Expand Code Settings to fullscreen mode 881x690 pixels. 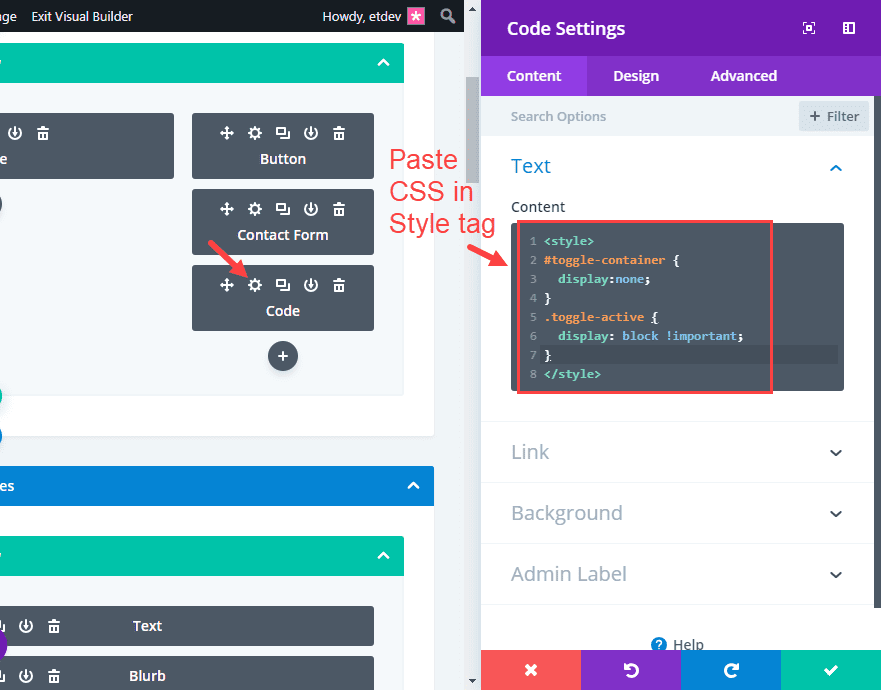pyautogui.click(x=808, y=28)
